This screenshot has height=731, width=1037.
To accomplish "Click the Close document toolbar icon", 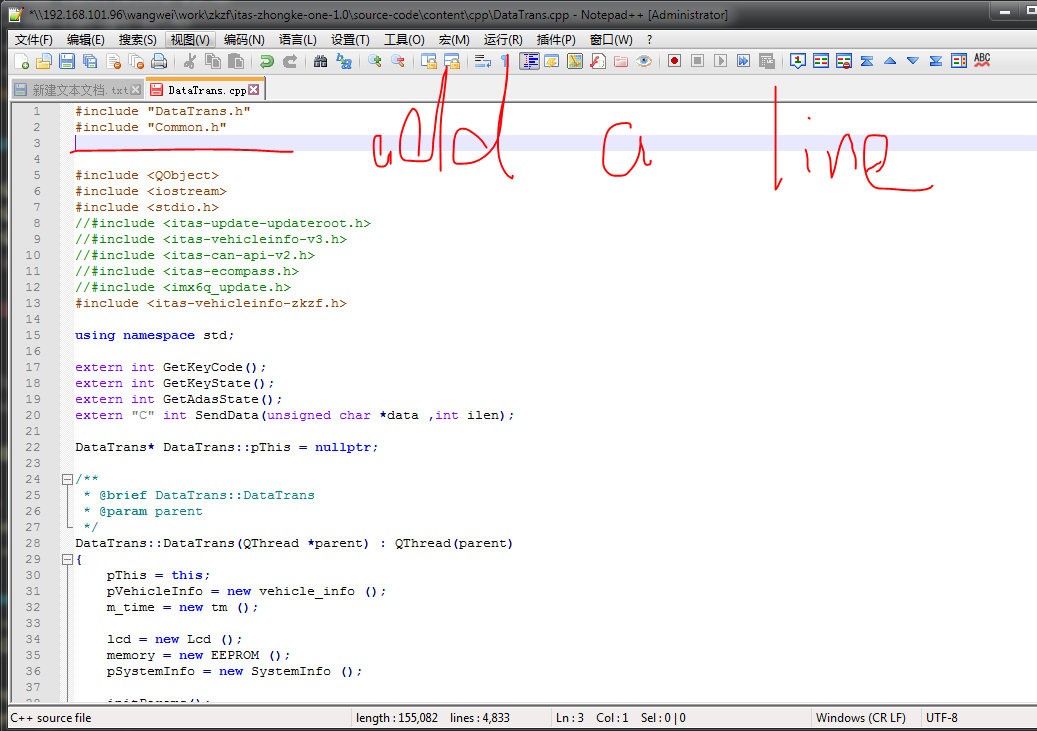I will tap(113, 62).
